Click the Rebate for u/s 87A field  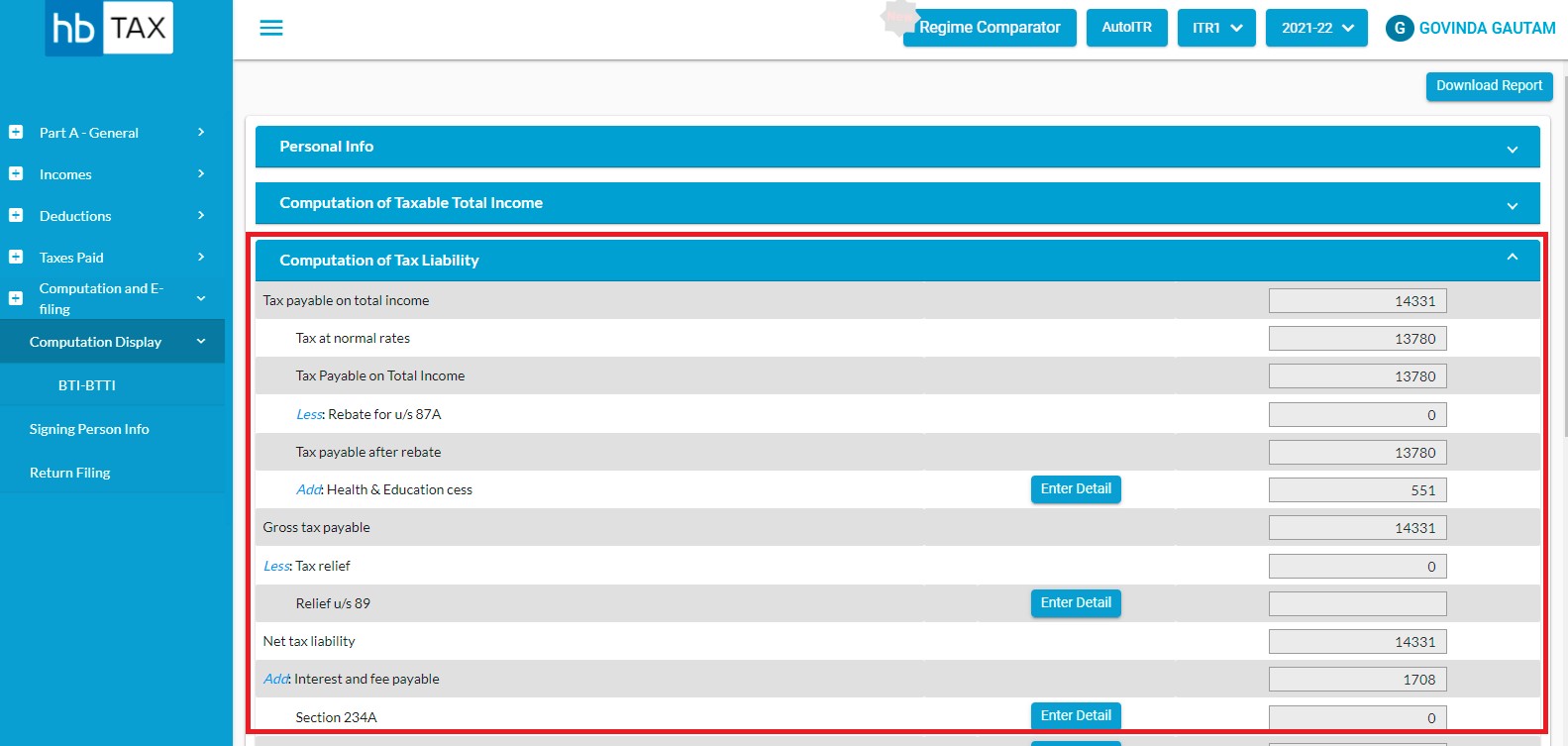(1358, 415)
